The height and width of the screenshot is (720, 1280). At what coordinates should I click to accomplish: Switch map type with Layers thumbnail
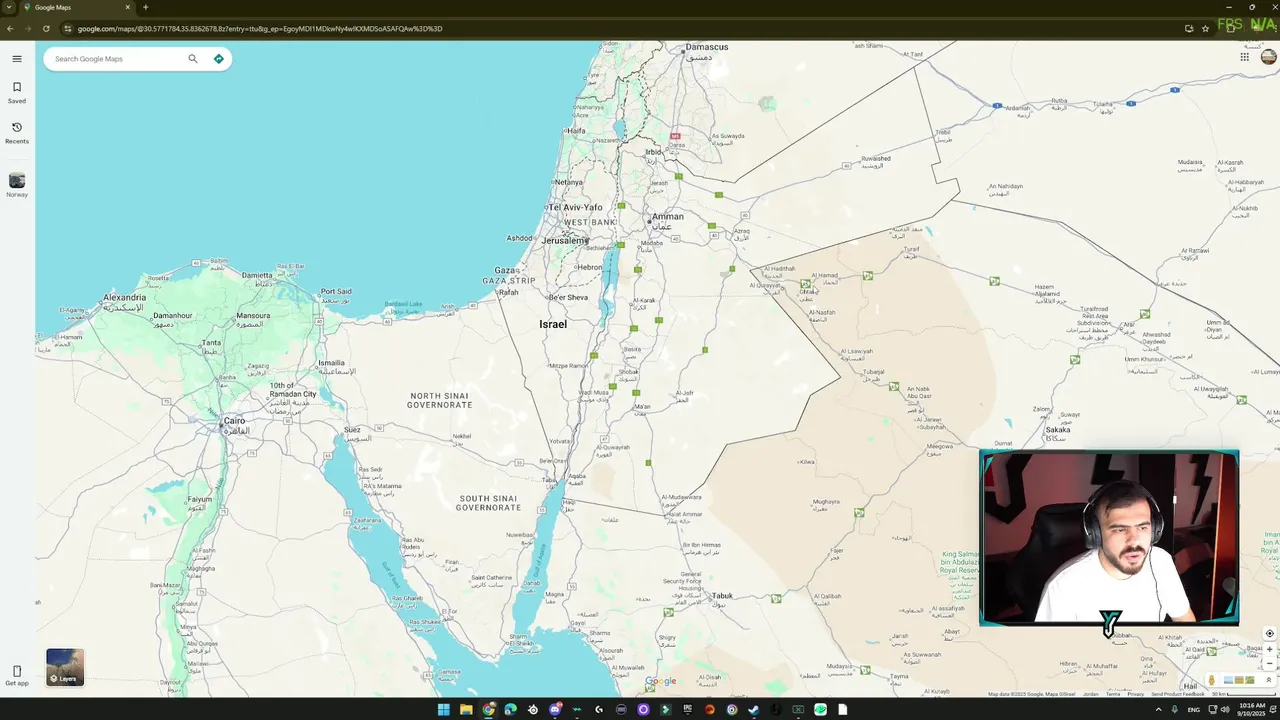tap(65, 667)
